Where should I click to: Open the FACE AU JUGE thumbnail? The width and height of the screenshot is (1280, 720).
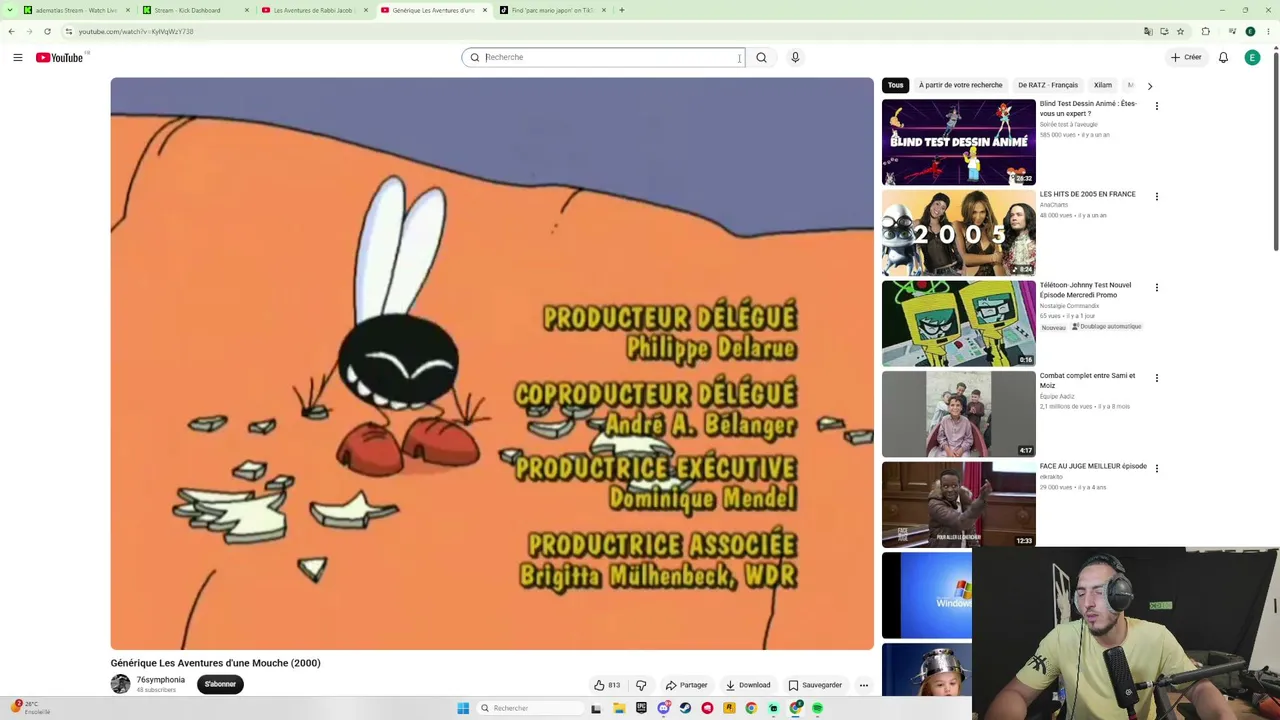coord(958,504)
